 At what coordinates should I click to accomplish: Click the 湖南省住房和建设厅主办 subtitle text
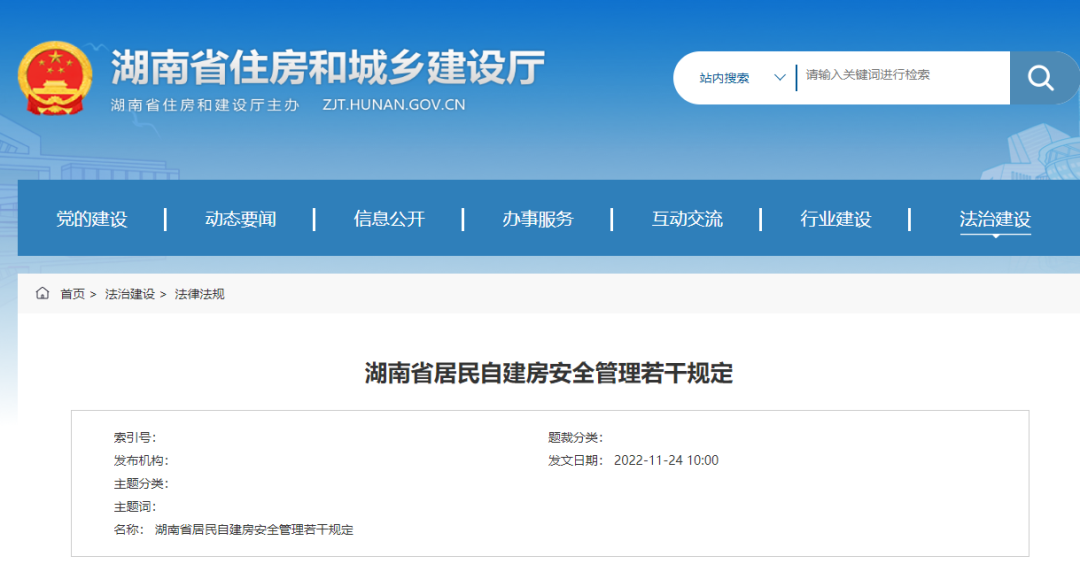pyautogui.click(x=205, y=105)
